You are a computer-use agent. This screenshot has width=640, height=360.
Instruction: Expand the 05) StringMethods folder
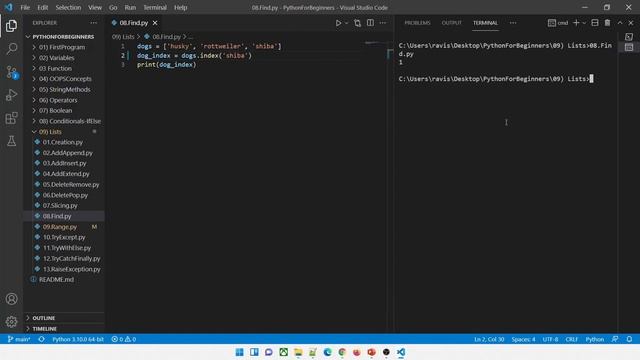click(64, 89)
